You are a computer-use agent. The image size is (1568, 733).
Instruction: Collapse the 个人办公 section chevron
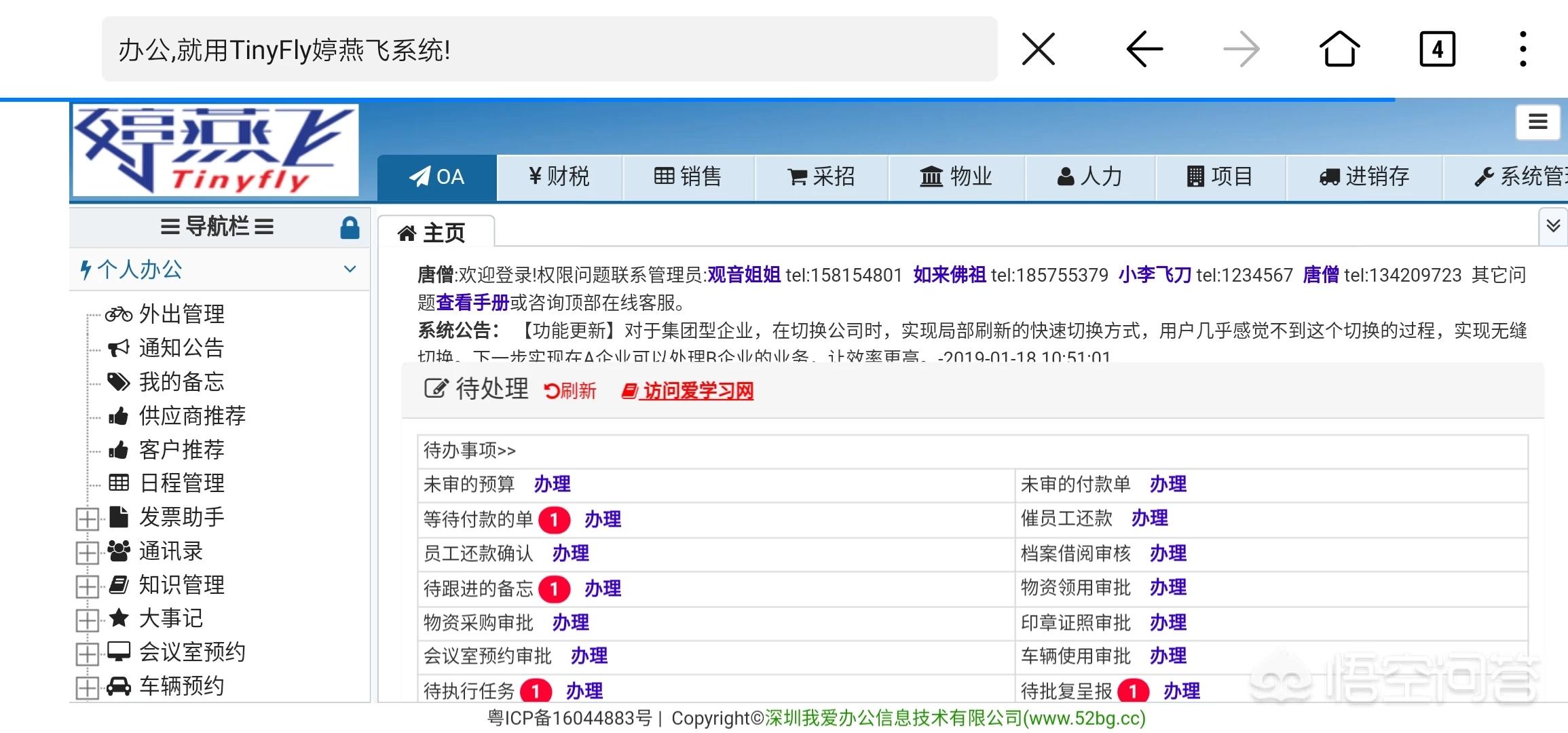click(x=350, y=269)
